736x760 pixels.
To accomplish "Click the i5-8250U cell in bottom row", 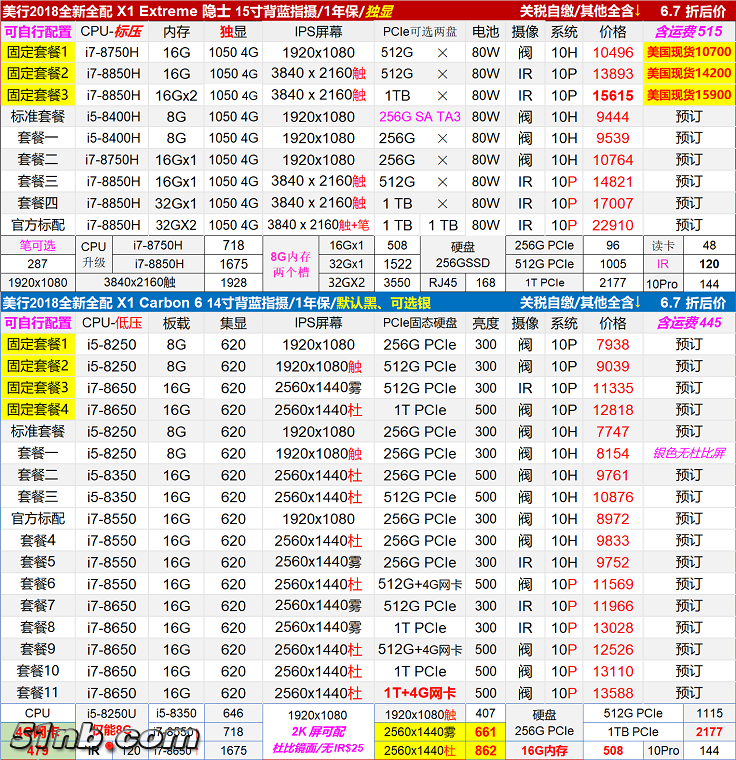I will [112, 713].
